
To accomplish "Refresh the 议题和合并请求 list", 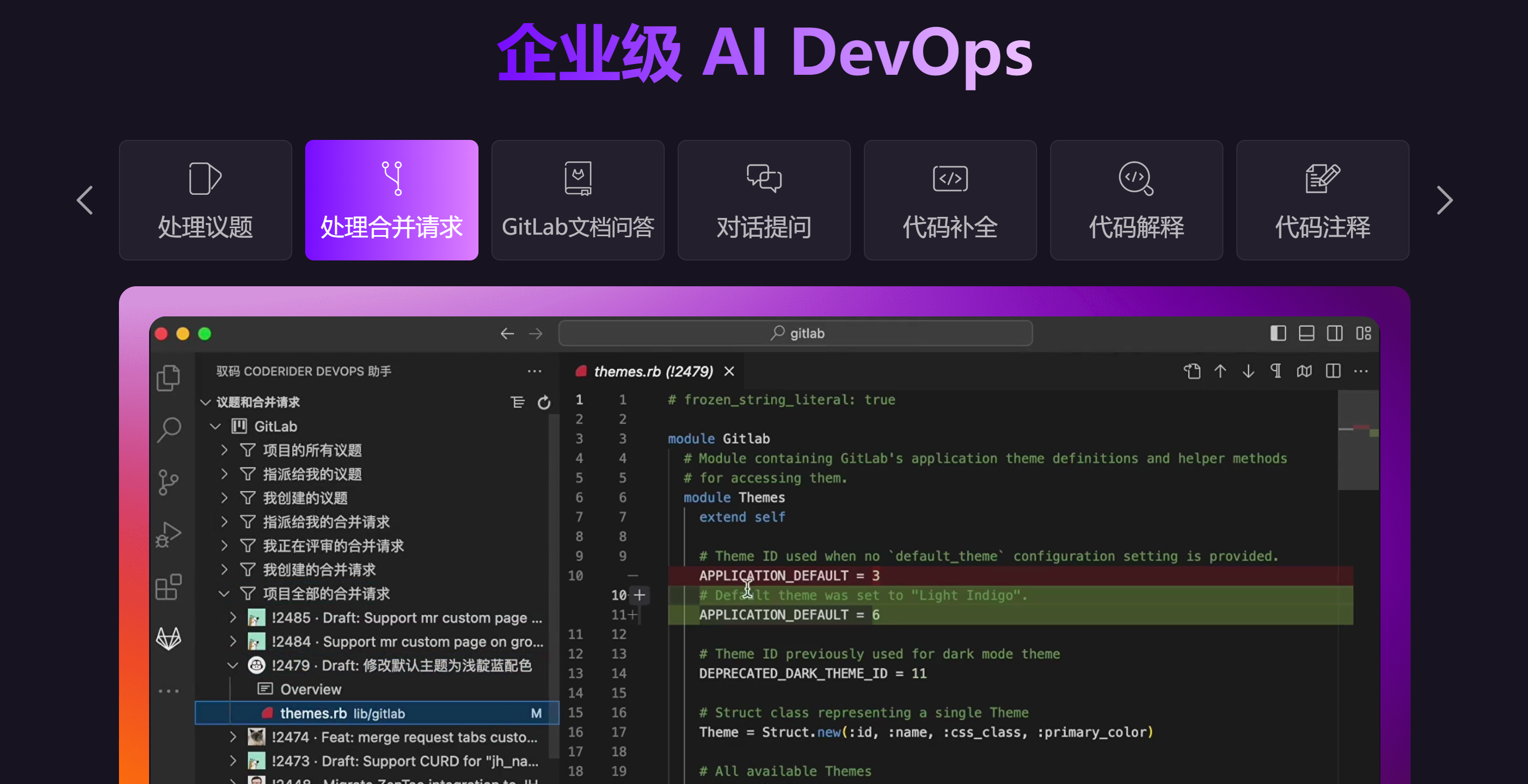I will point(545,402).
